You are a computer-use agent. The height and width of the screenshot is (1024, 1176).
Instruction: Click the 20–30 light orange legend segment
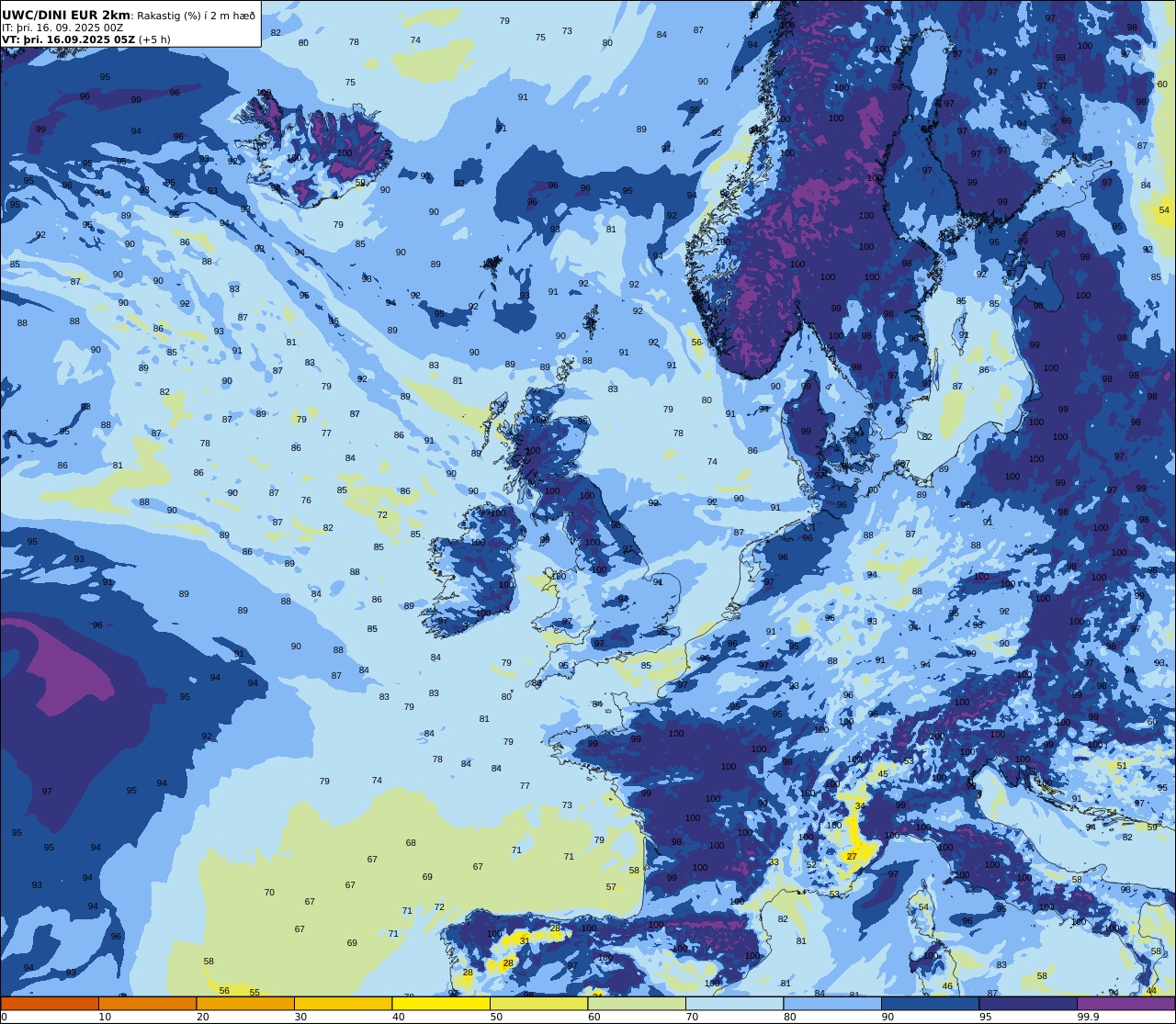pos(245,1004)
